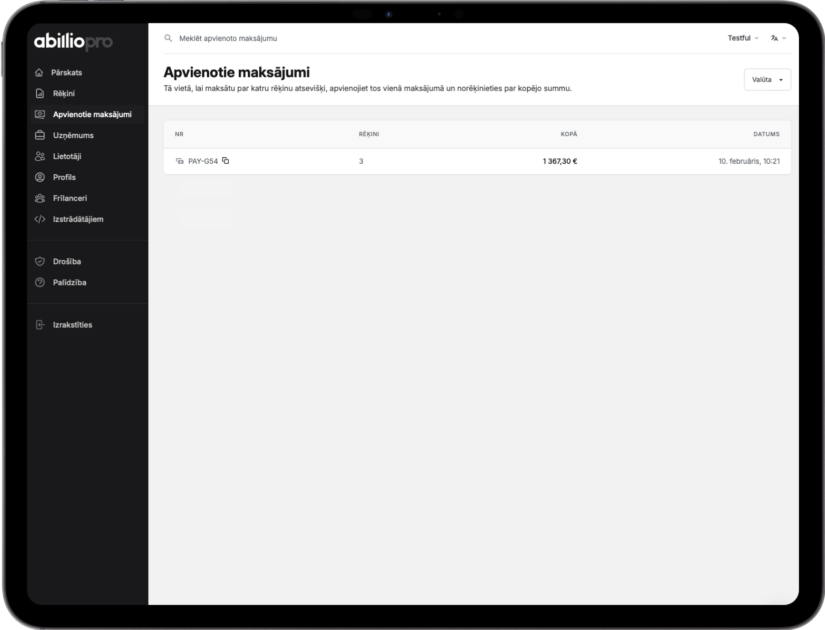
Task: Click the Pārskats home icon
Action: pyautogui.click(x=39, y=73)
